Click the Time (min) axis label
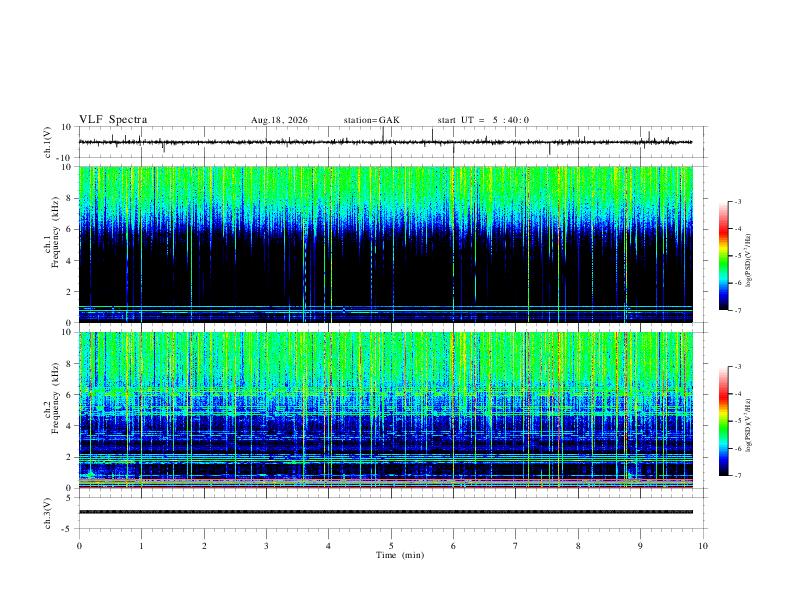Screen dimensions: 792x612 pyautogui.click(x=400, y=555)
